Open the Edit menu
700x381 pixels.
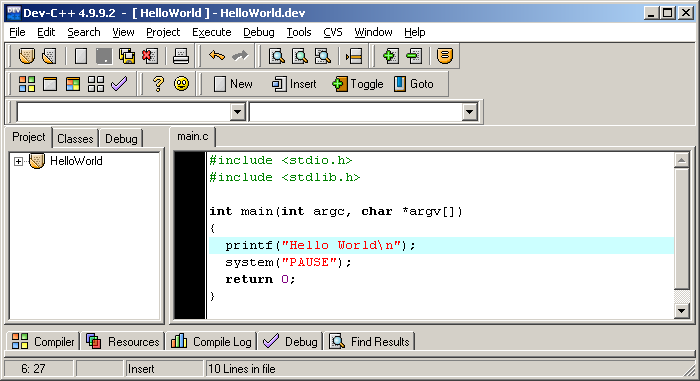(x=46, y=32)
